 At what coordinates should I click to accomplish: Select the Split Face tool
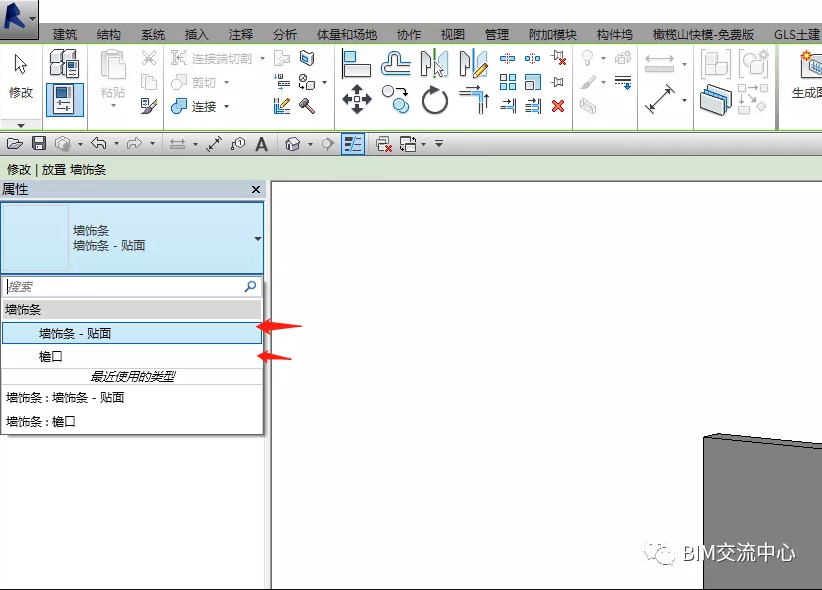point(307,58)
